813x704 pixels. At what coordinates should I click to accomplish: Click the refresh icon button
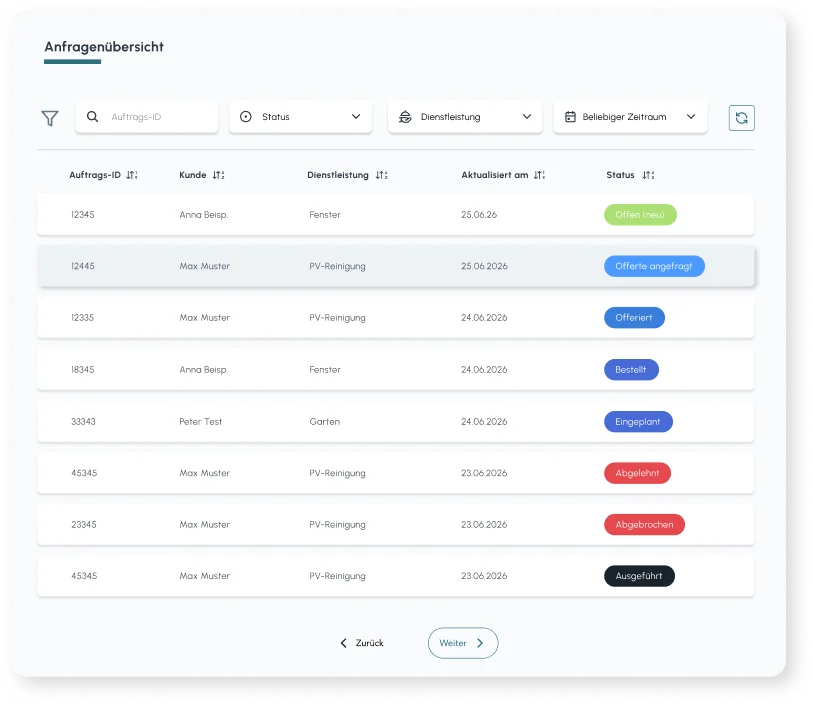[741, 118]
